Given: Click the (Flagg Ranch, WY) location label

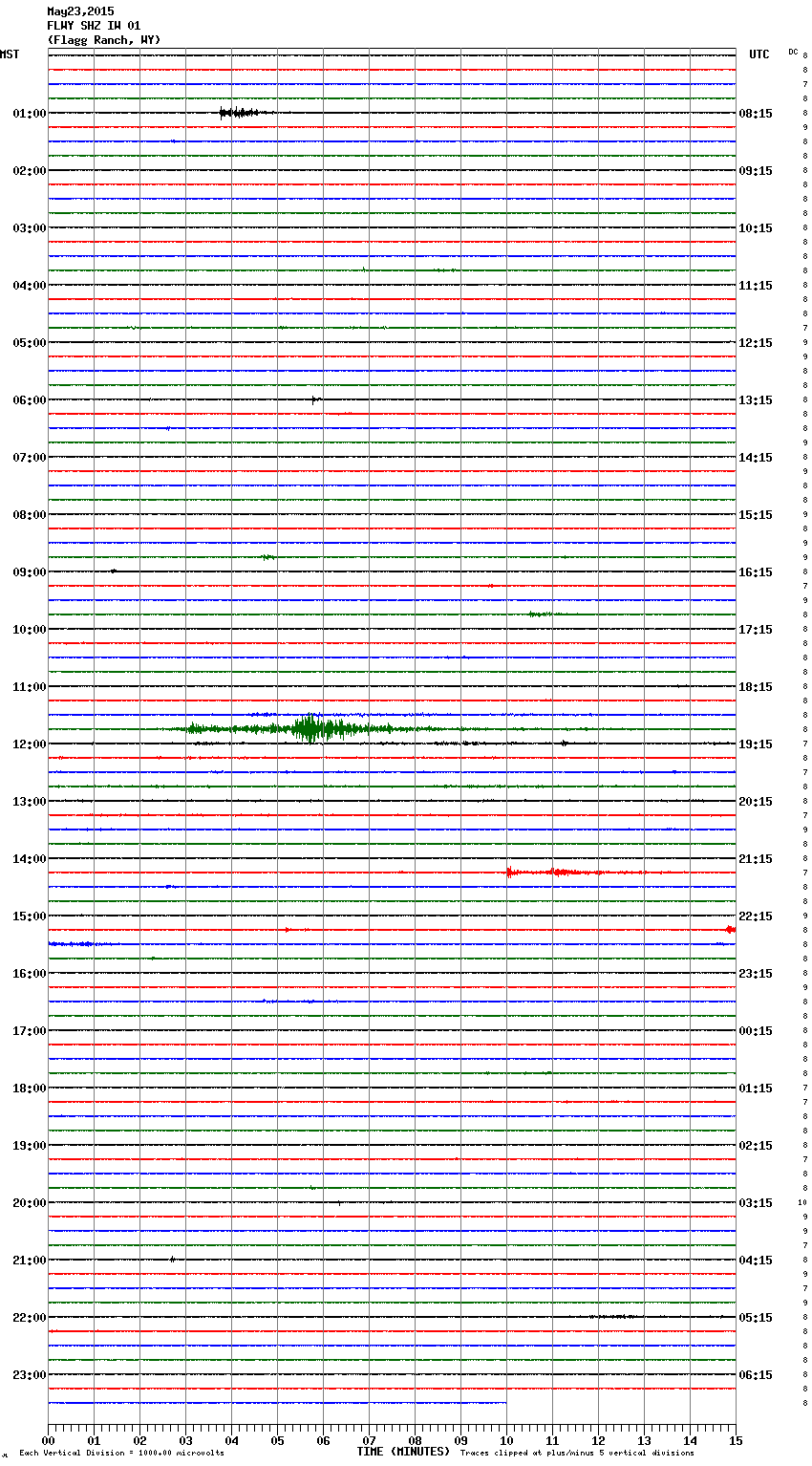Looking at the screenshot, I should (104, 40).
